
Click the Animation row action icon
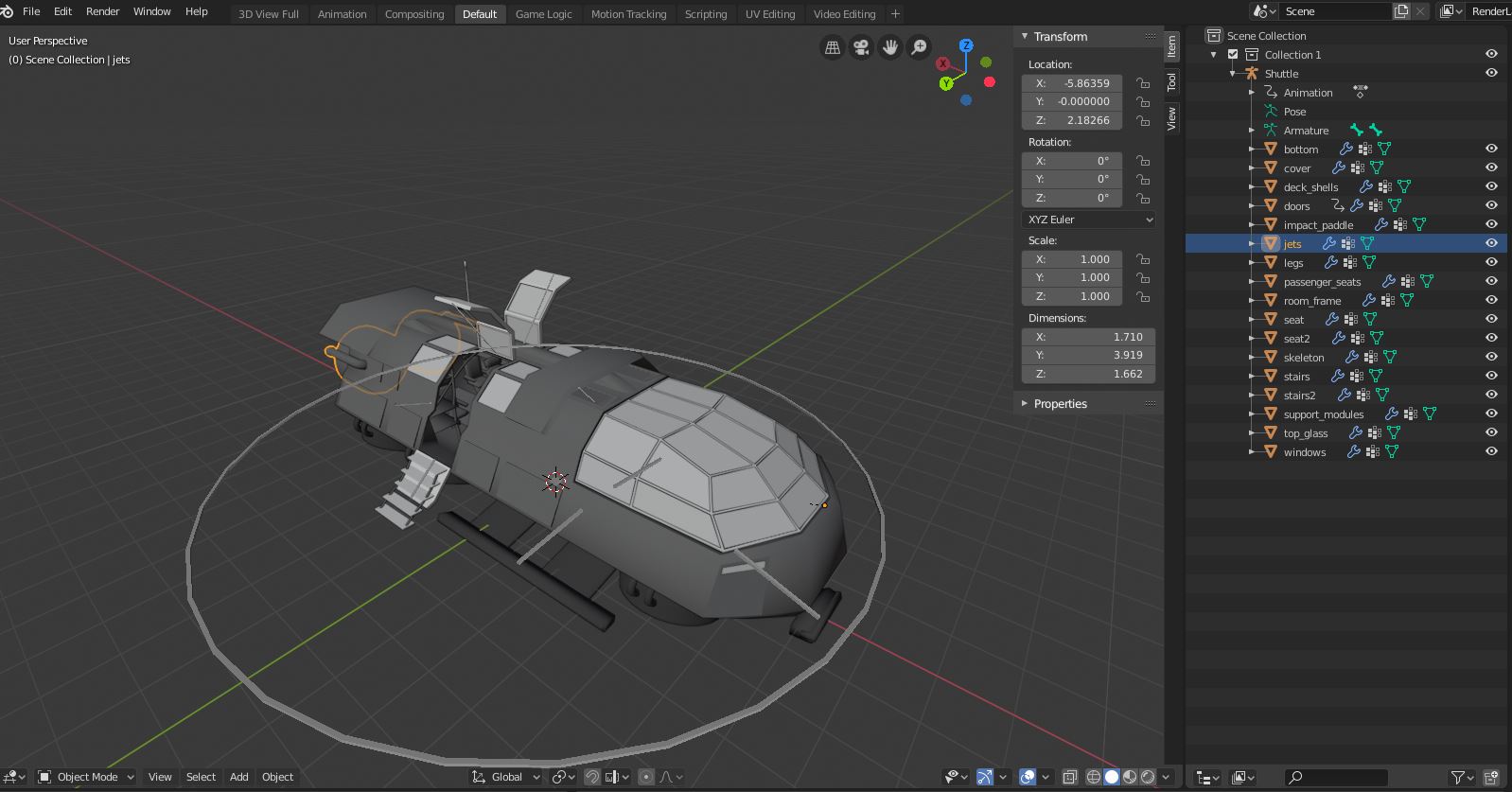coord(1361,92)
